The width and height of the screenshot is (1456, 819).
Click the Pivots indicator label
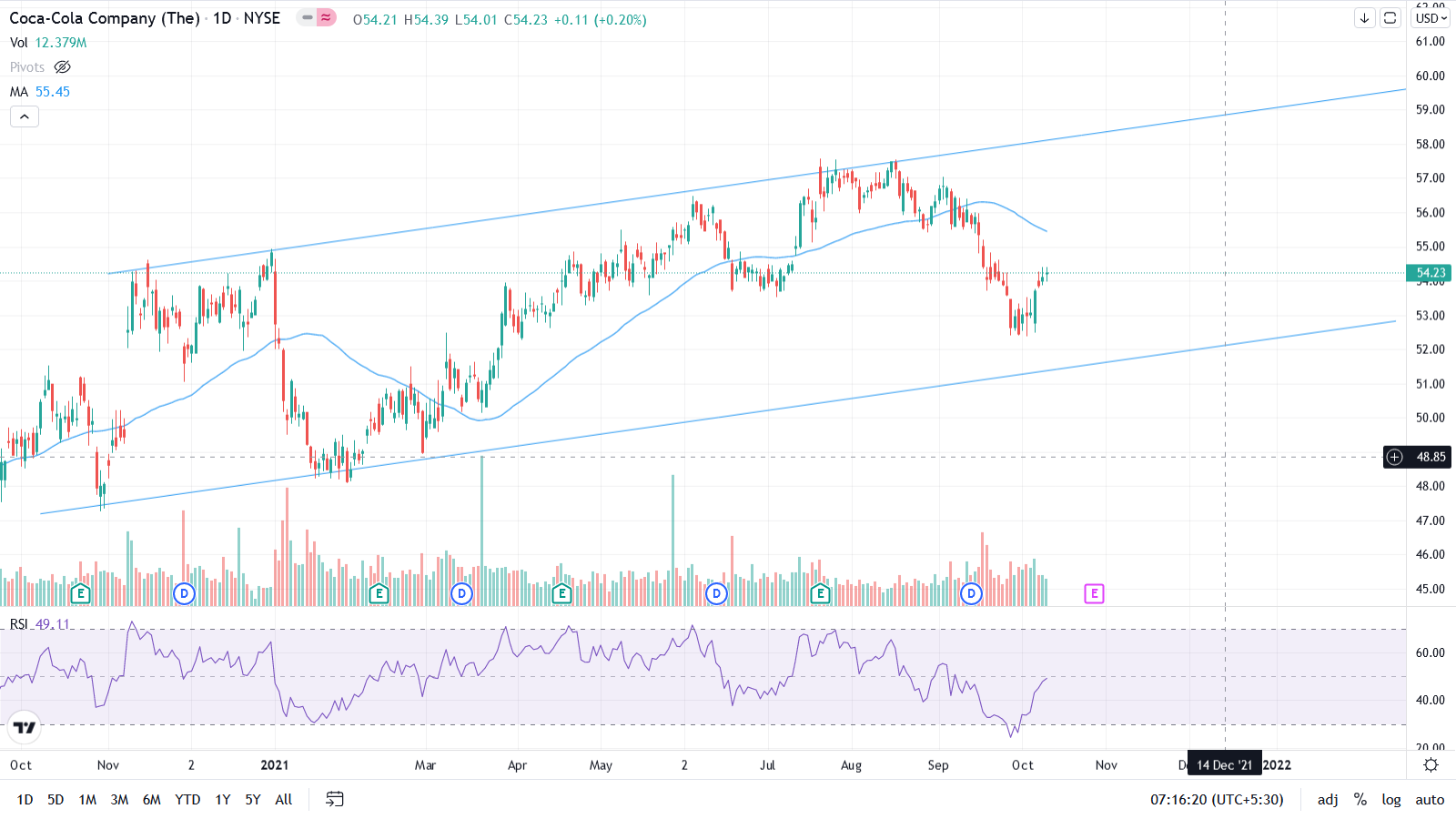tap(27, 67)
